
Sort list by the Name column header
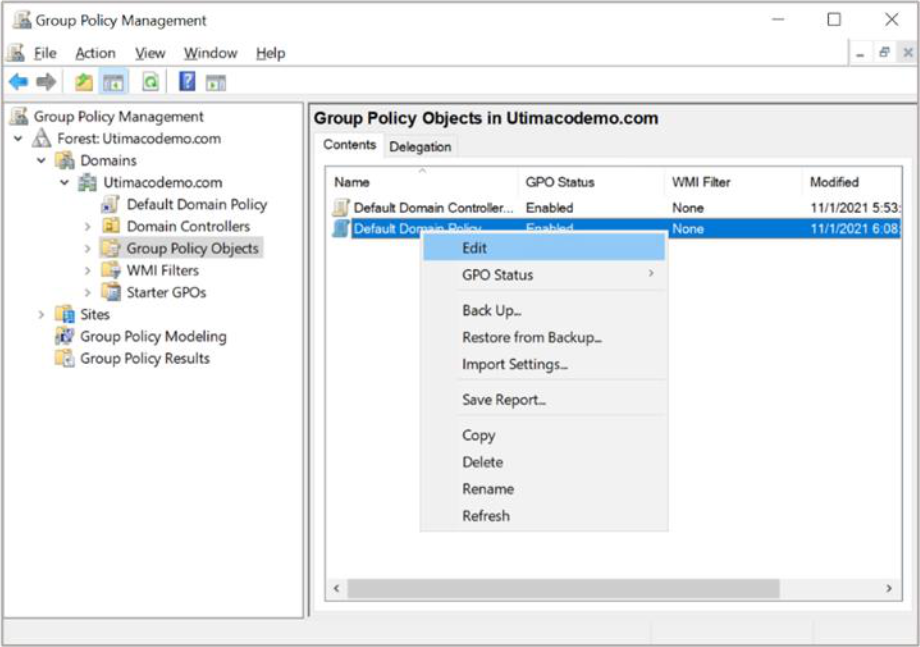(352, 182)
